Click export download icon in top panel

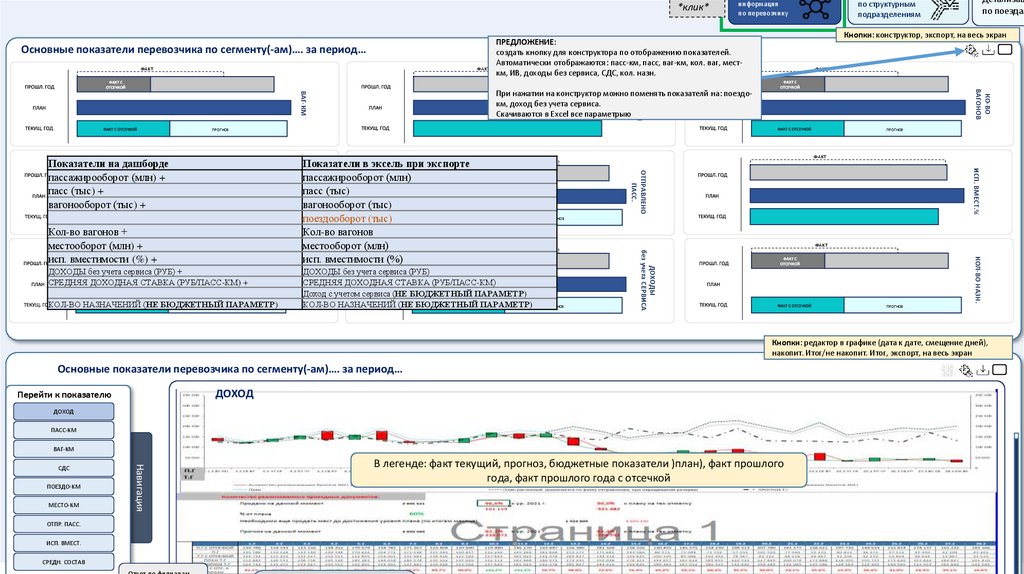pyautogui.click(x=988, y=50)
